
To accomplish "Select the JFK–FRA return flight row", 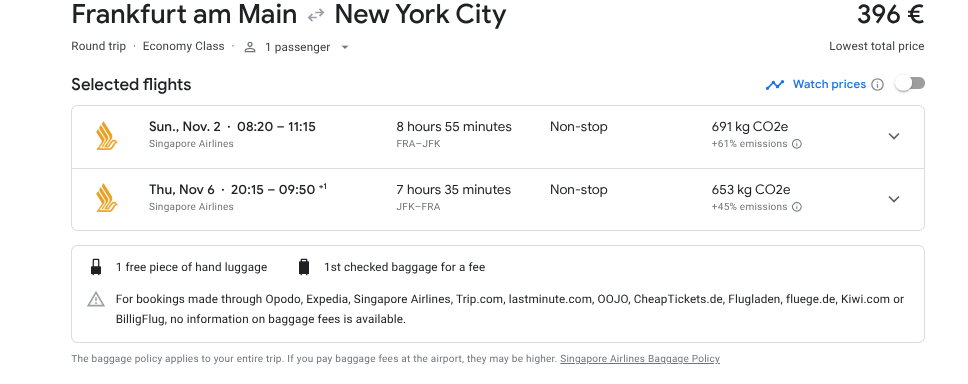I will [498, 199].
